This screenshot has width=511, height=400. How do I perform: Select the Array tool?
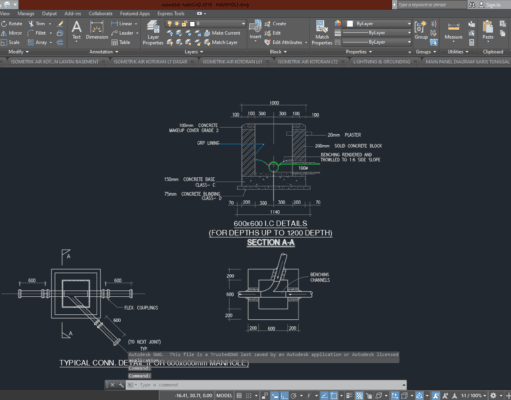coord(37,42)
